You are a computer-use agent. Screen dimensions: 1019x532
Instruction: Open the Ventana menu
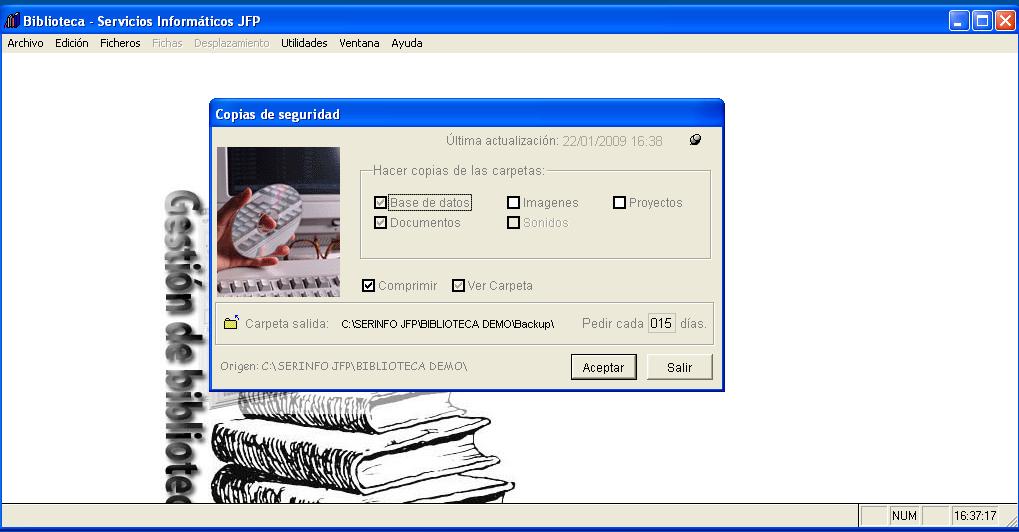click(x=359, y=43)
